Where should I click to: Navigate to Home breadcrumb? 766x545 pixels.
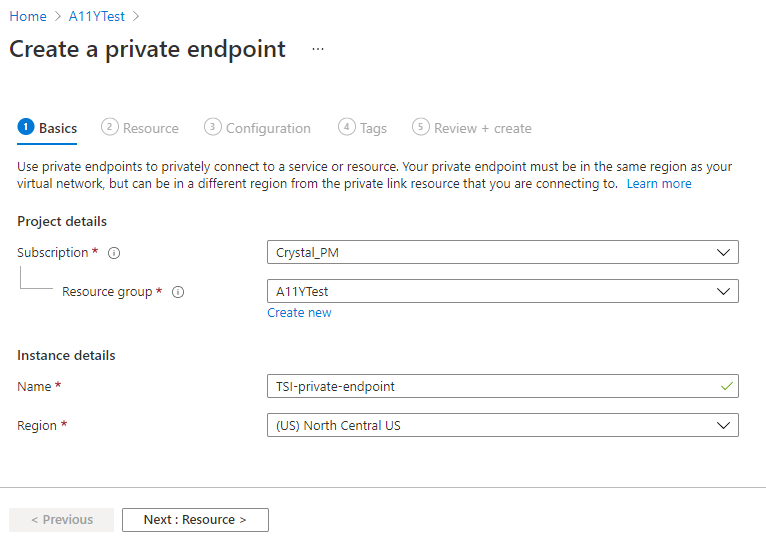click(x=28, y=16)
